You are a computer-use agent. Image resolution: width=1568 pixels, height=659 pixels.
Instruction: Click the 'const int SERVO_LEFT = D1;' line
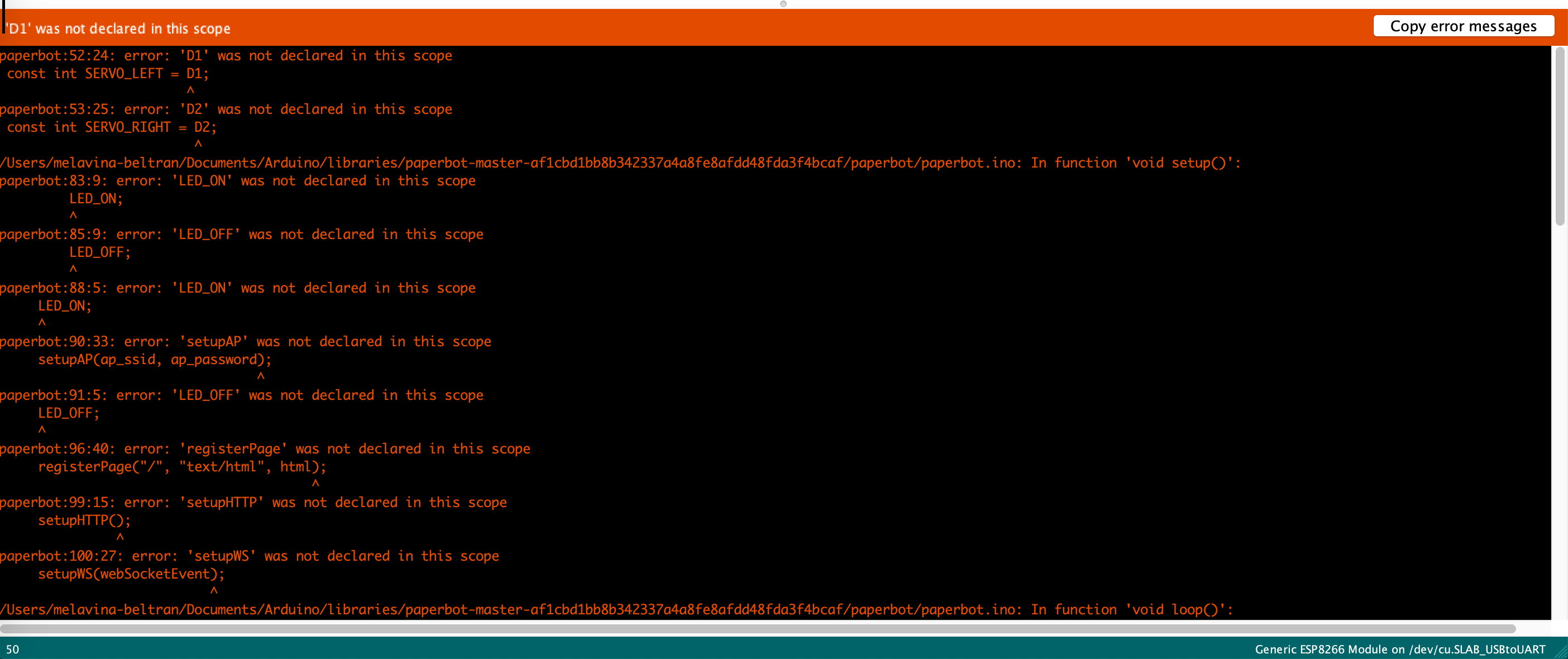pos(108,74)
